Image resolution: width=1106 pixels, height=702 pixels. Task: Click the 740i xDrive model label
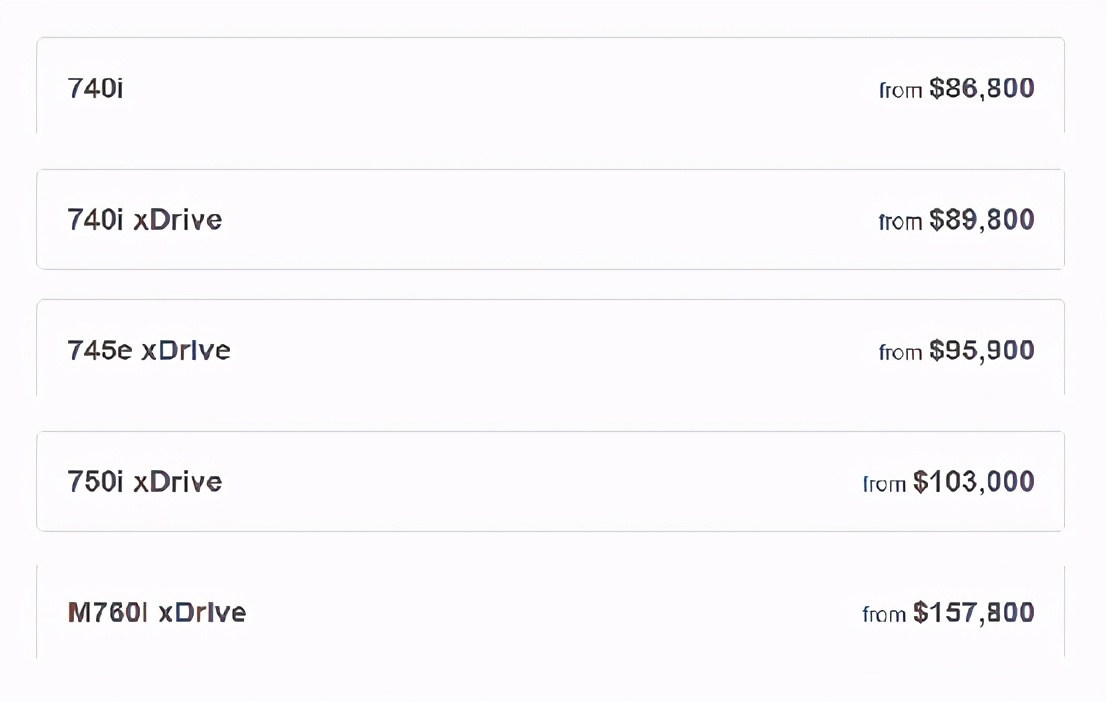coord(144,220)
